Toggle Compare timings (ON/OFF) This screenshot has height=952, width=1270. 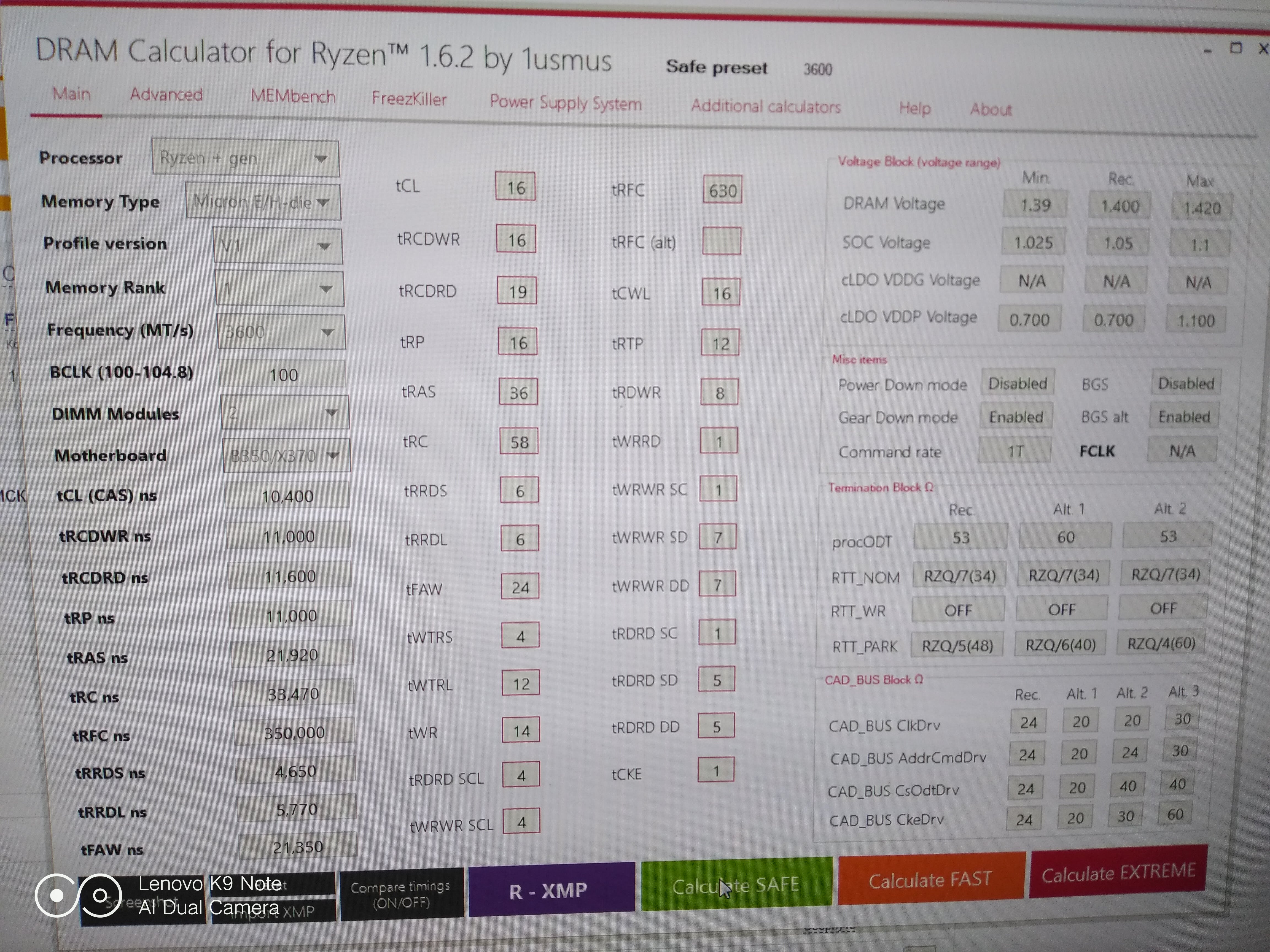point(401,894)
